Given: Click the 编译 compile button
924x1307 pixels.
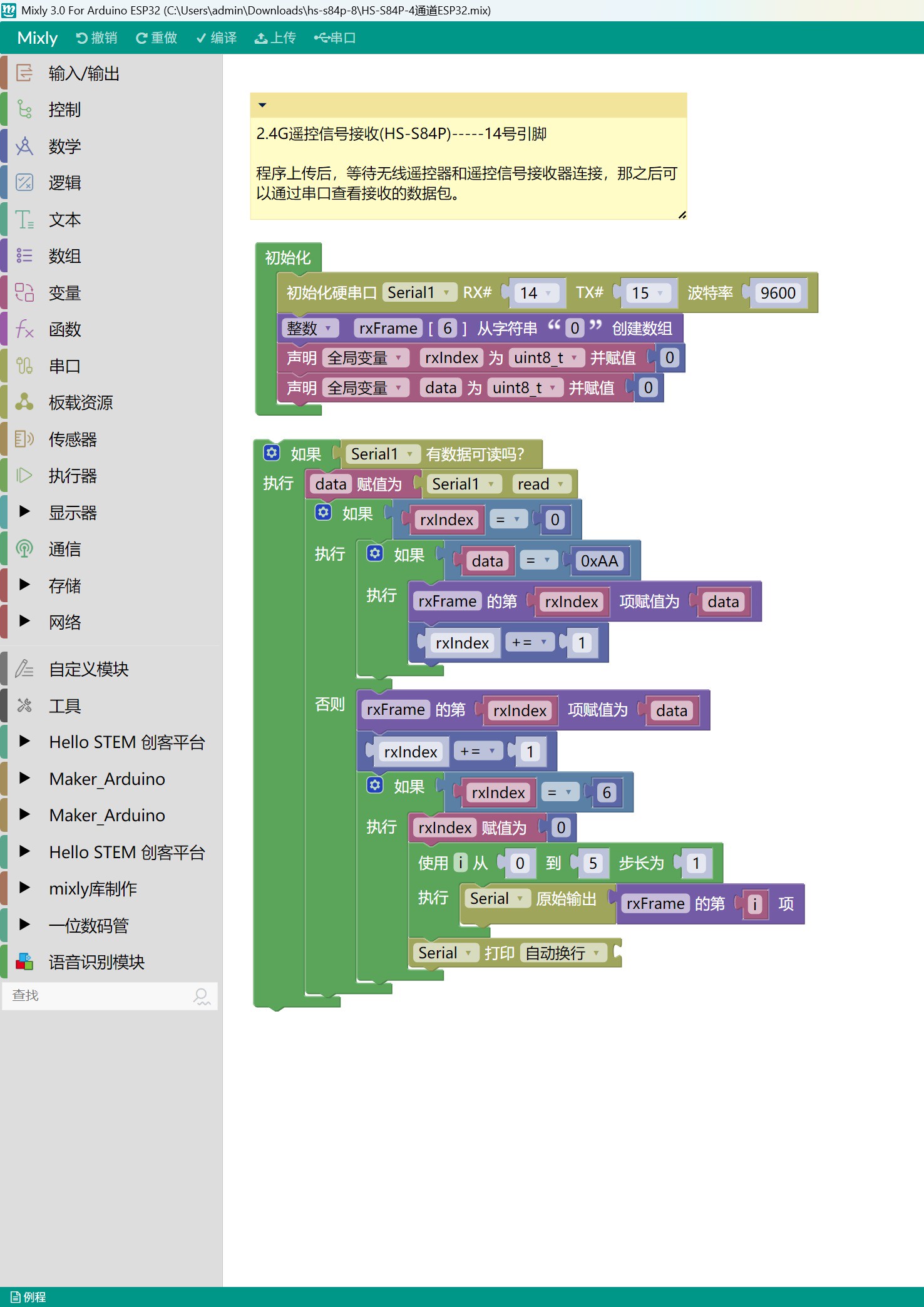Looking at the screenshot, I should 217,38.
